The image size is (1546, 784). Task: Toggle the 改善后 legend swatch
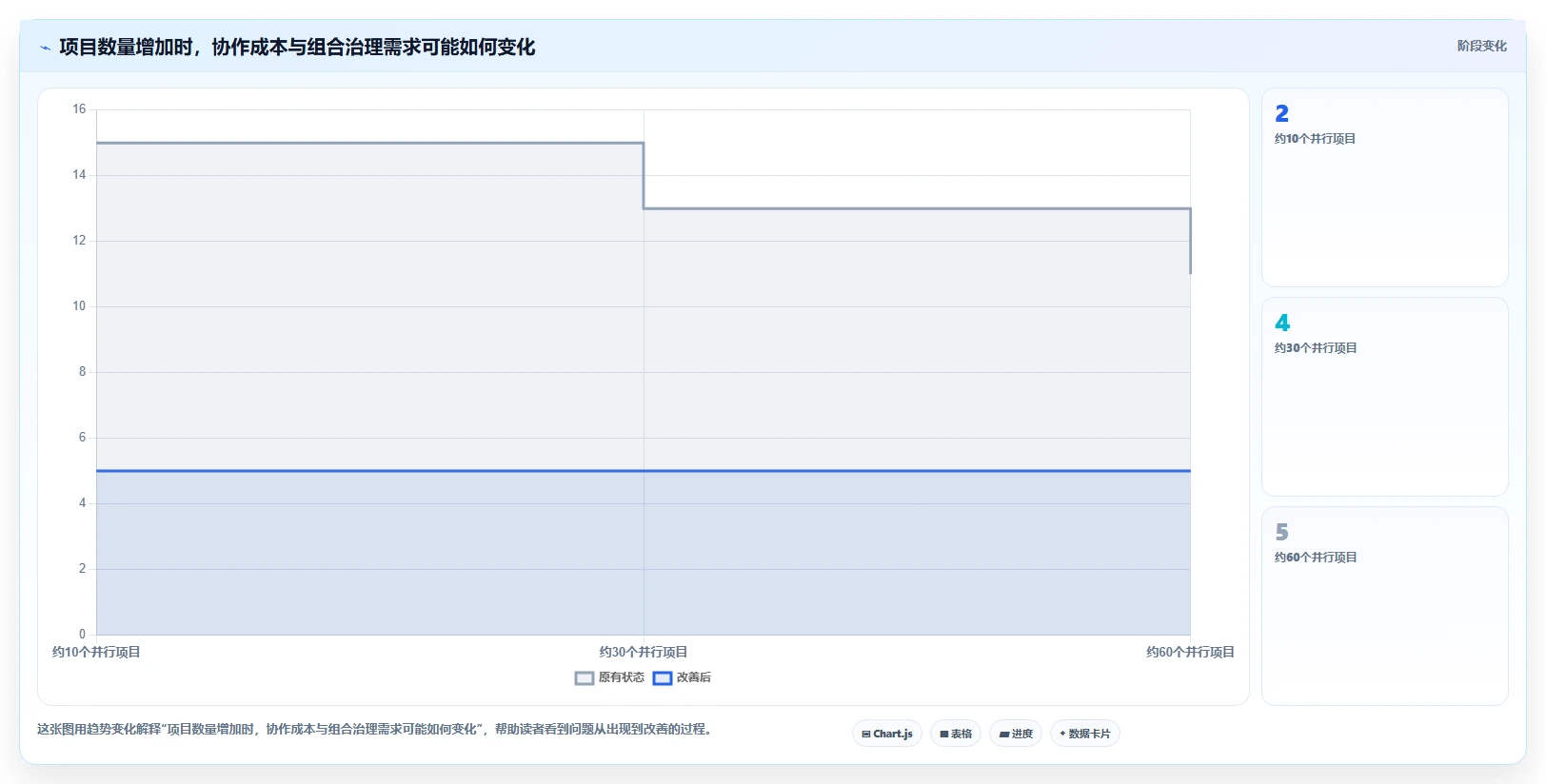pos(663,678)
